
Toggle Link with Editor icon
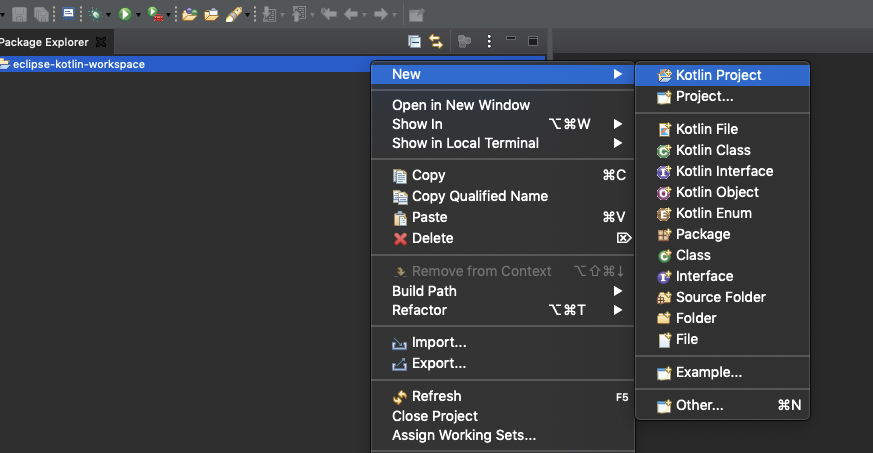coord(436,41)
